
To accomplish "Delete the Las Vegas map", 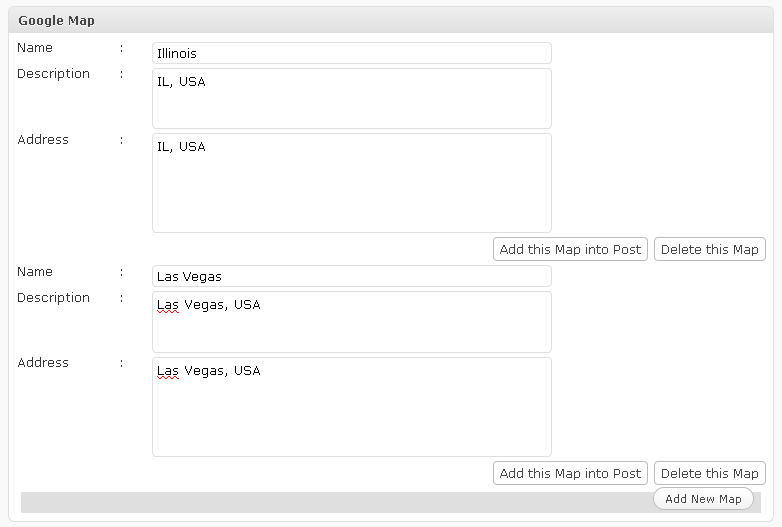I will (x=710, y=473).
